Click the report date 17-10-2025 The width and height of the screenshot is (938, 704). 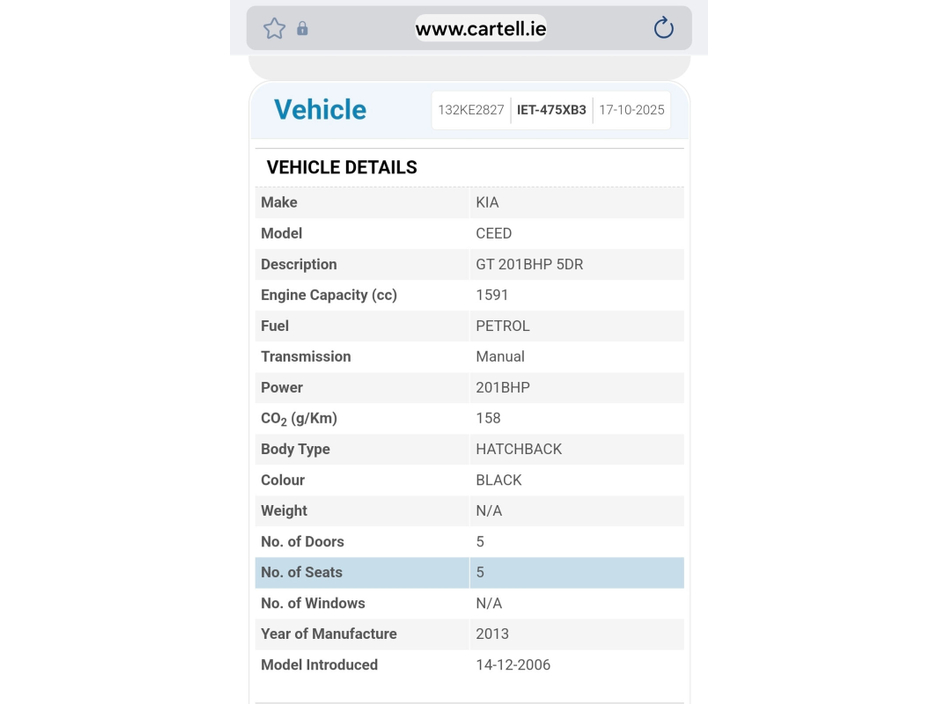pos(631,110)
